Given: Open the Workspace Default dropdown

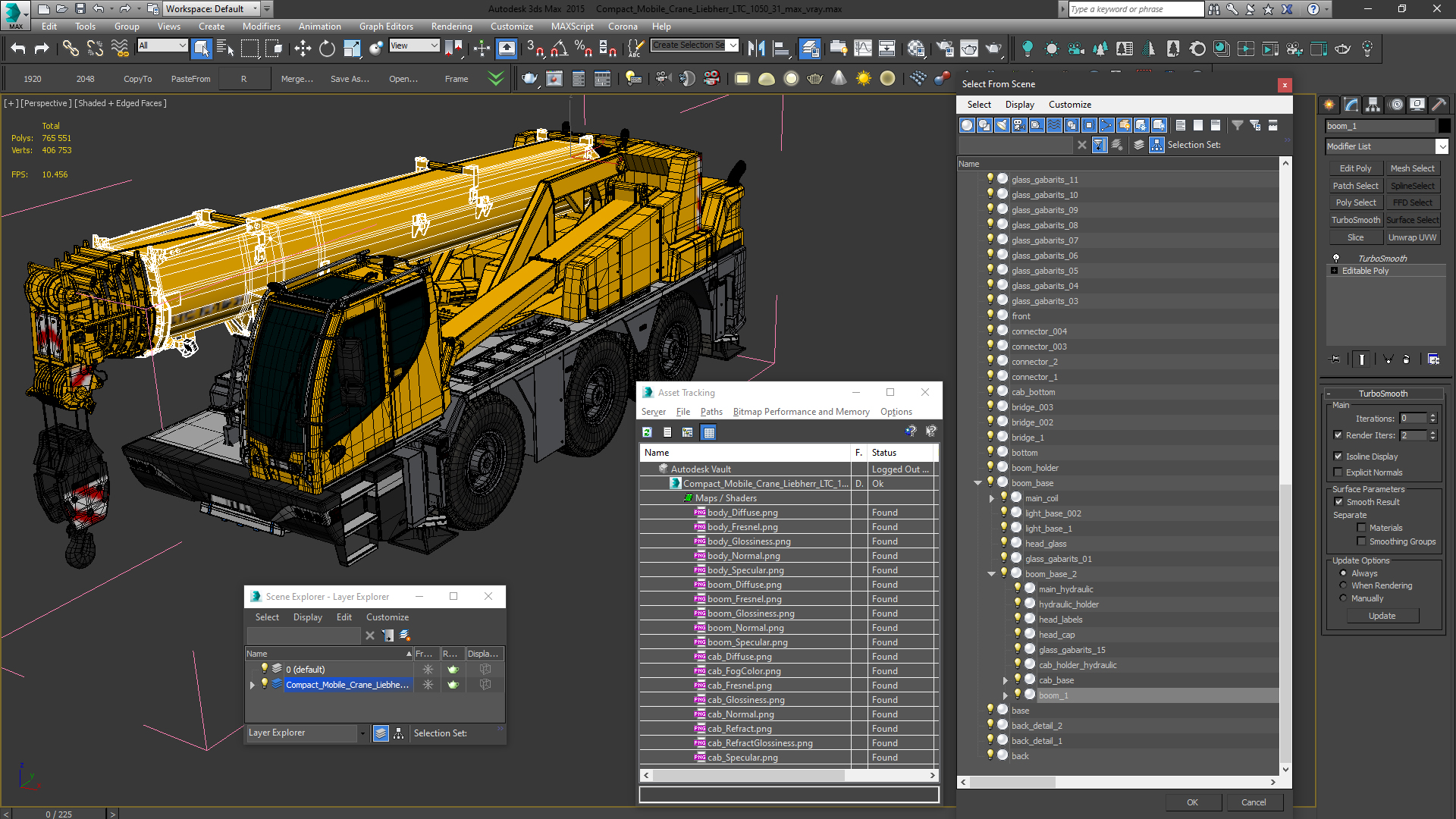Looking at the screenshot, I should 212,9.
